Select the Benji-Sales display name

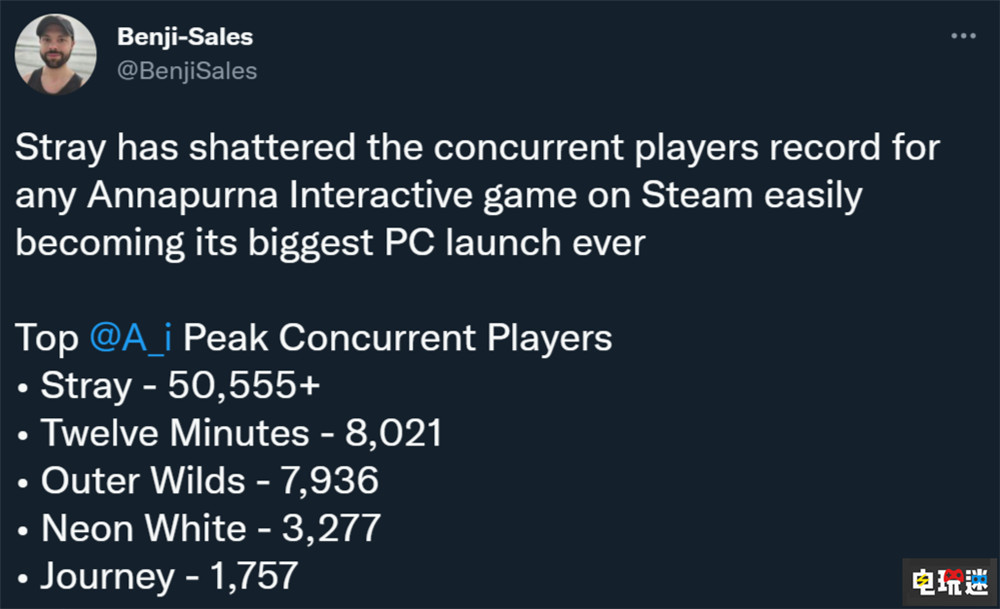tap(184, 36)
